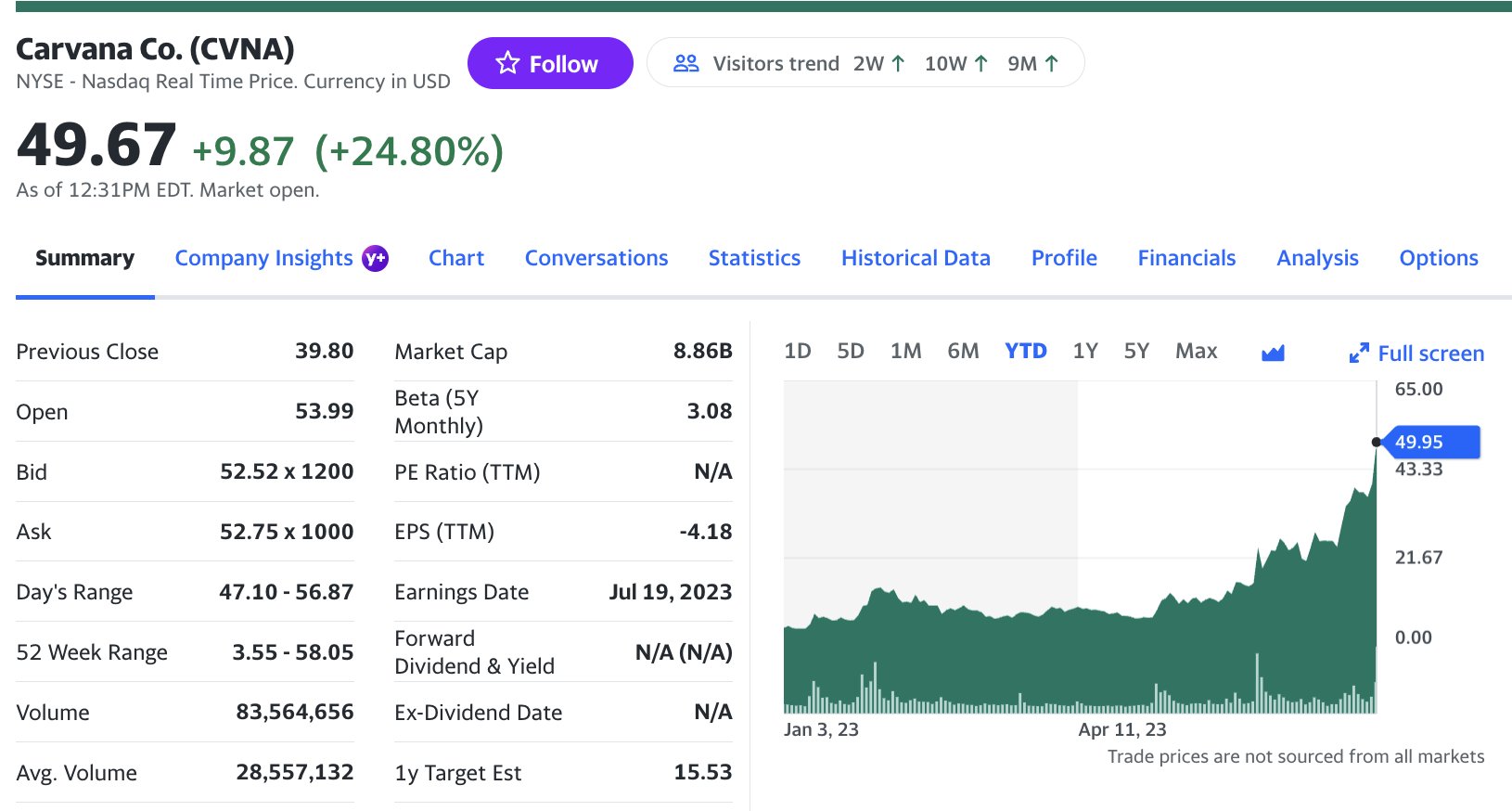Click the 1y Target Est value 15.53
The height and width of the screenshot is (811, 1512).
pyautogui.click(x=703, y=772)
